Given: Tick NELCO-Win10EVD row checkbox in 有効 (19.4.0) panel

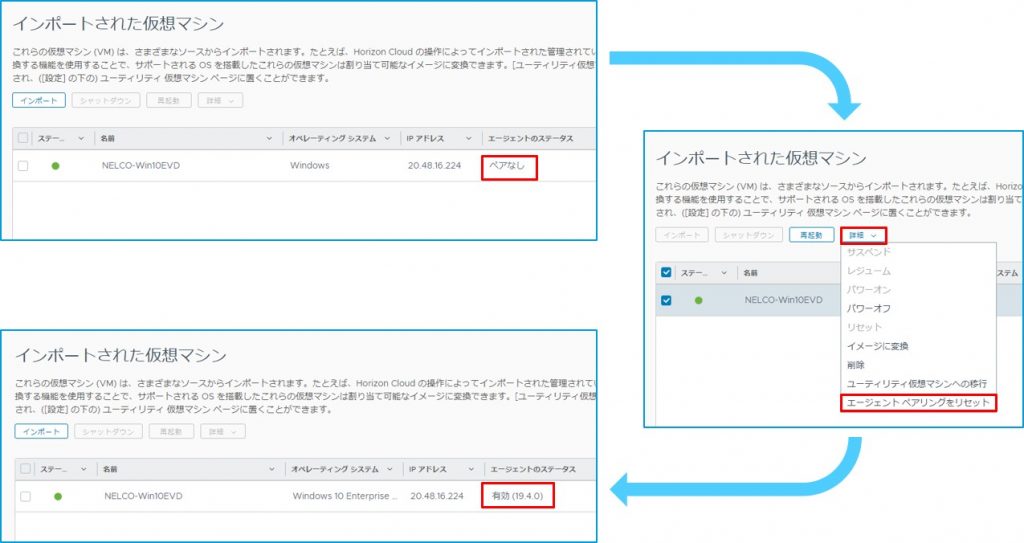Looking at the screenshot, I should click(25, 497).
